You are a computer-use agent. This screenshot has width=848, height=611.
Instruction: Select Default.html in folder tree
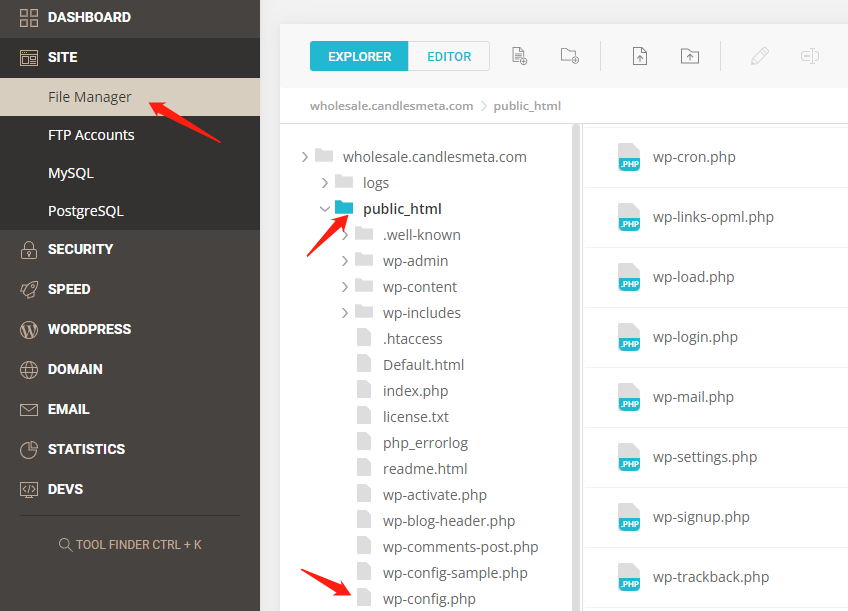tap(423, 365)
